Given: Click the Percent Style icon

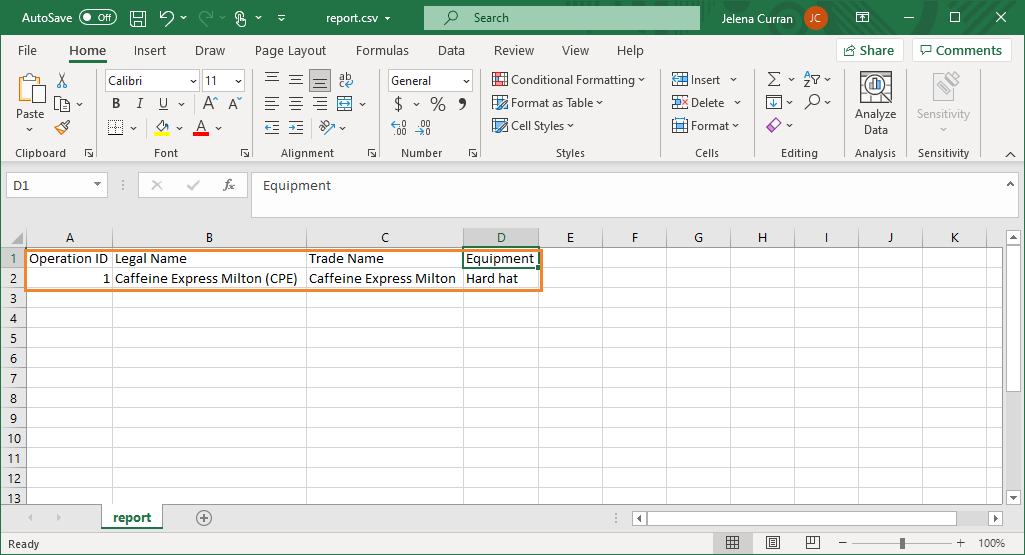Looking at the screenshot, I should (438, 104).
